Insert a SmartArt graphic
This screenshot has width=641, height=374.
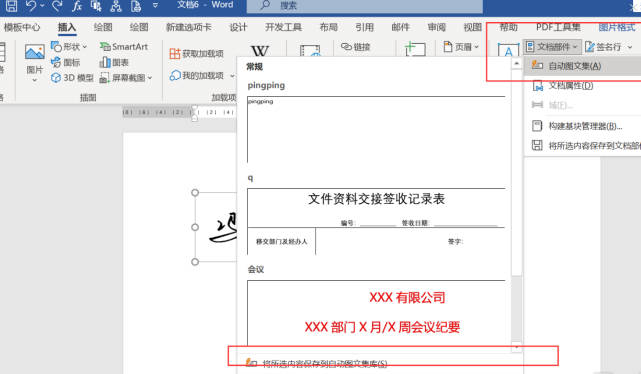point(123,47)
